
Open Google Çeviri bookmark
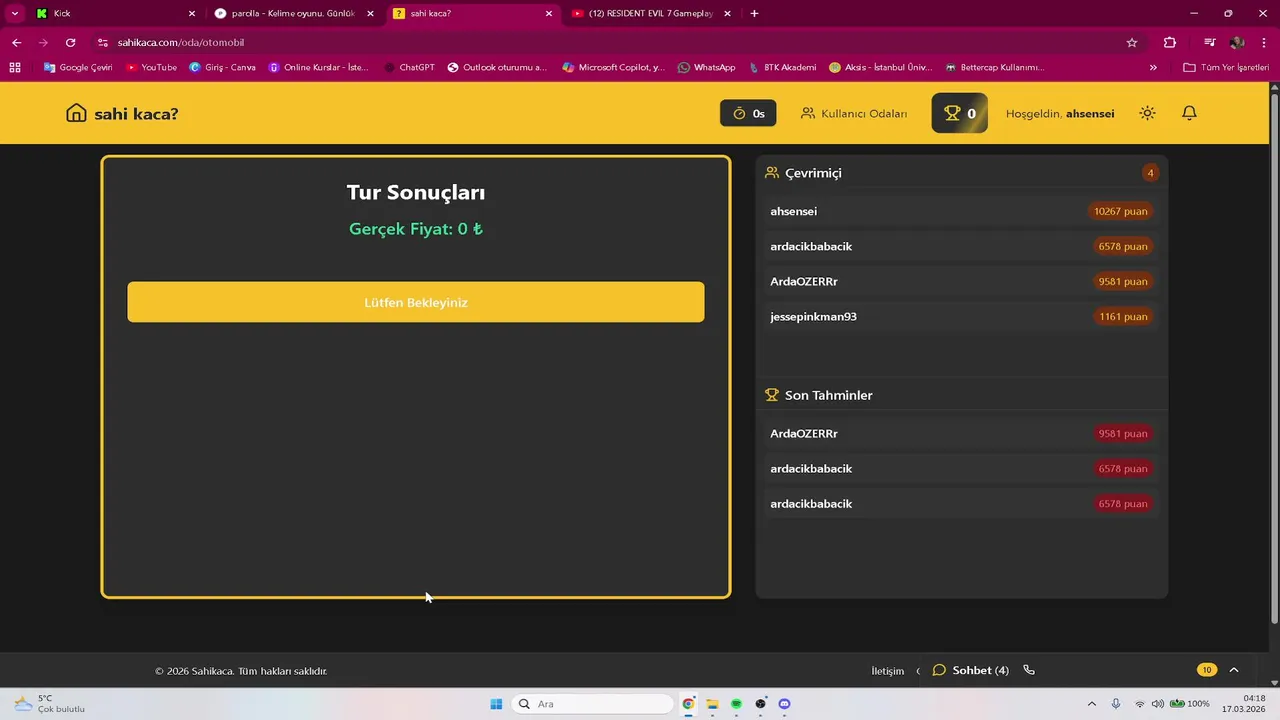pyautogui.click(x=78, y=67)
